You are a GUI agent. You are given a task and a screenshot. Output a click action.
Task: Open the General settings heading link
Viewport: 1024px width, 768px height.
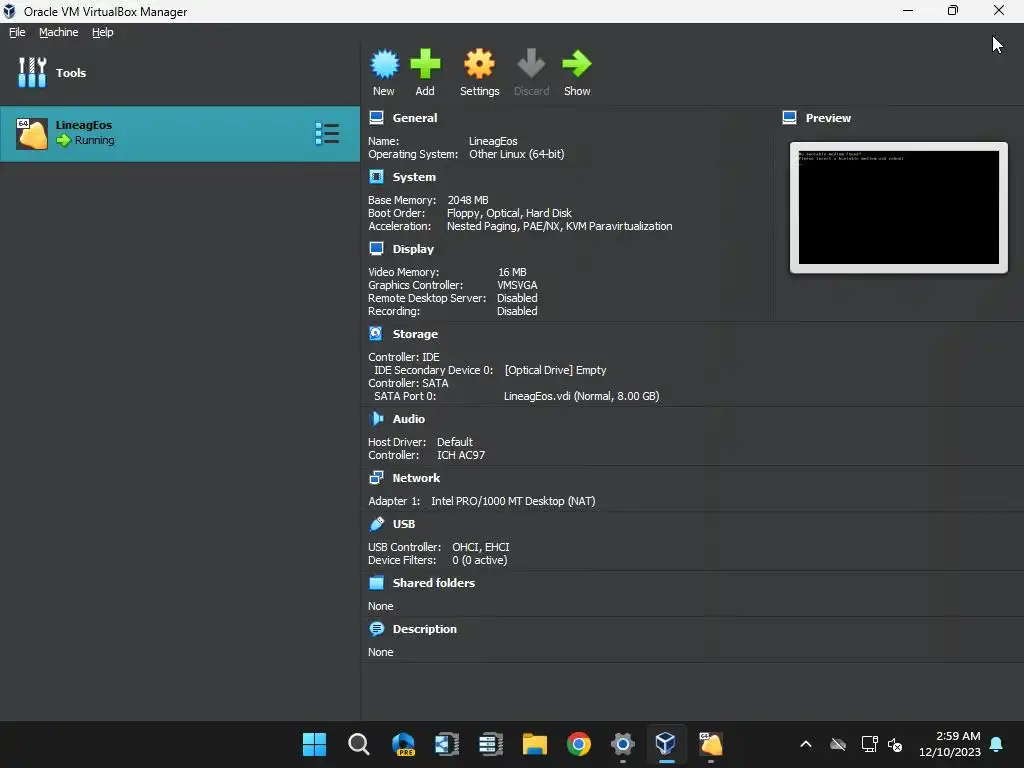415,118
